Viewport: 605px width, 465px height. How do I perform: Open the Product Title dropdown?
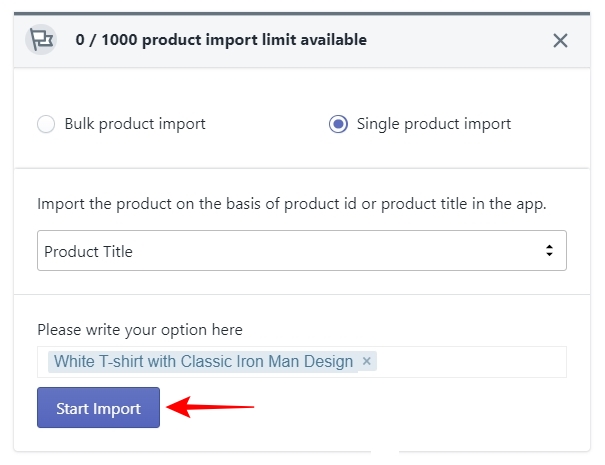pos(302,250)
